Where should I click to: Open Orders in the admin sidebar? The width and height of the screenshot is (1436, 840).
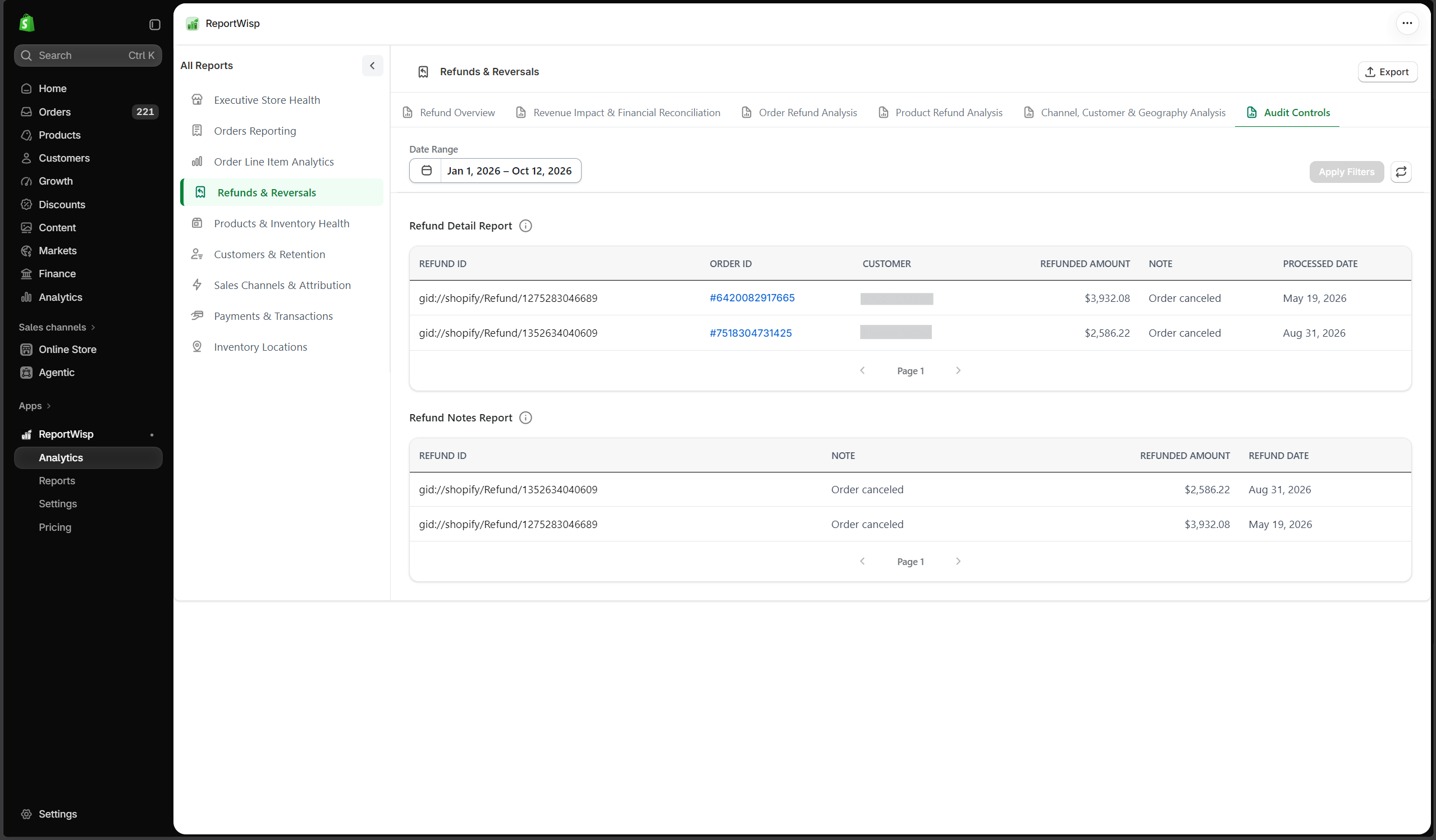click(88, 112)
